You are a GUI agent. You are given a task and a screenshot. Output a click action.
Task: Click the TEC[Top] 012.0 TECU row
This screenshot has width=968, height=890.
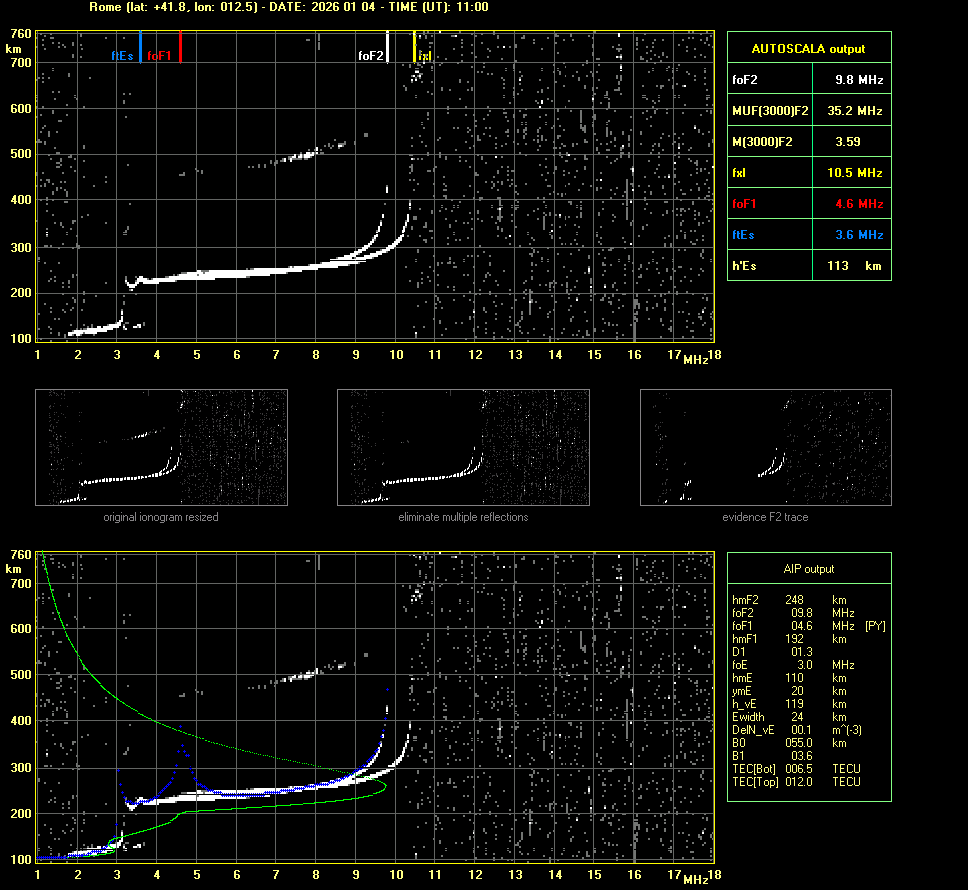(795, 781)
